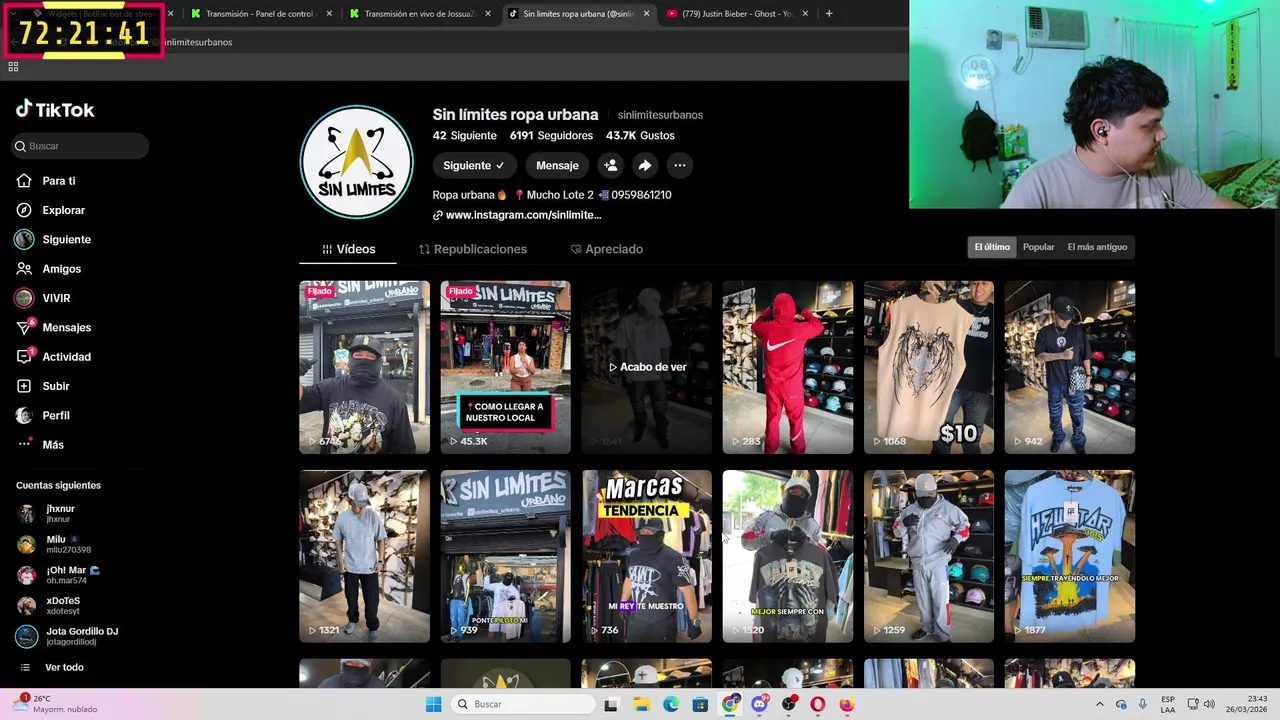
Task: Sort videos by El más antiguo
Action: [x=1097, y=247]
